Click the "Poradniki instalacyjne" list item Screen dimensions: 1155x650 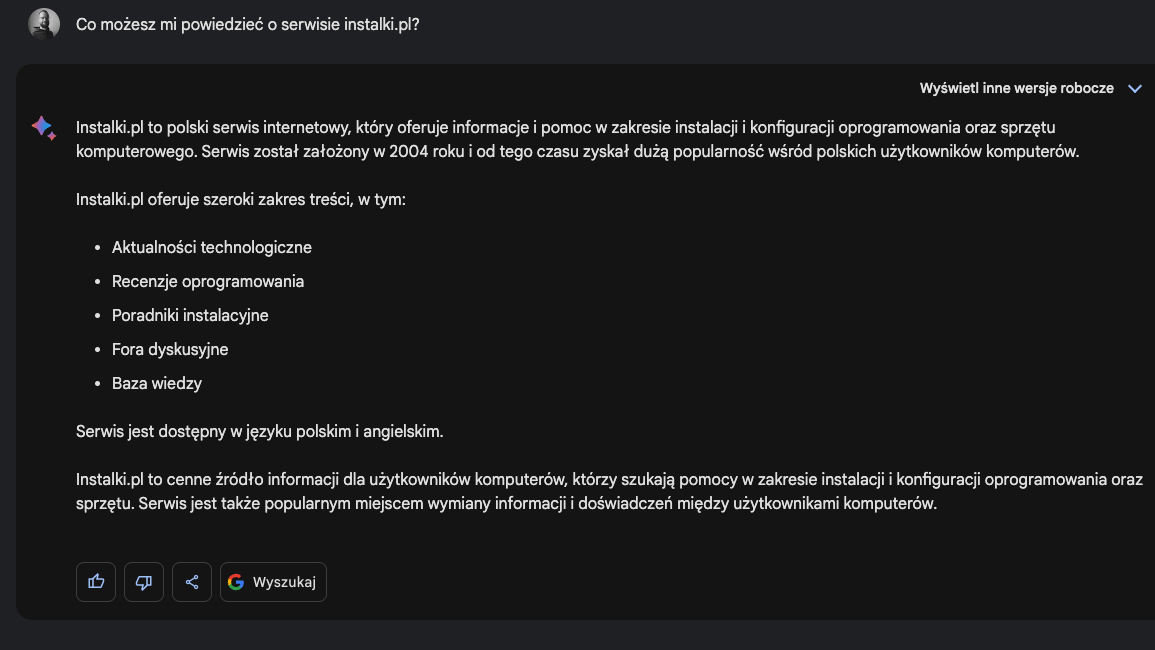[190, 315]
